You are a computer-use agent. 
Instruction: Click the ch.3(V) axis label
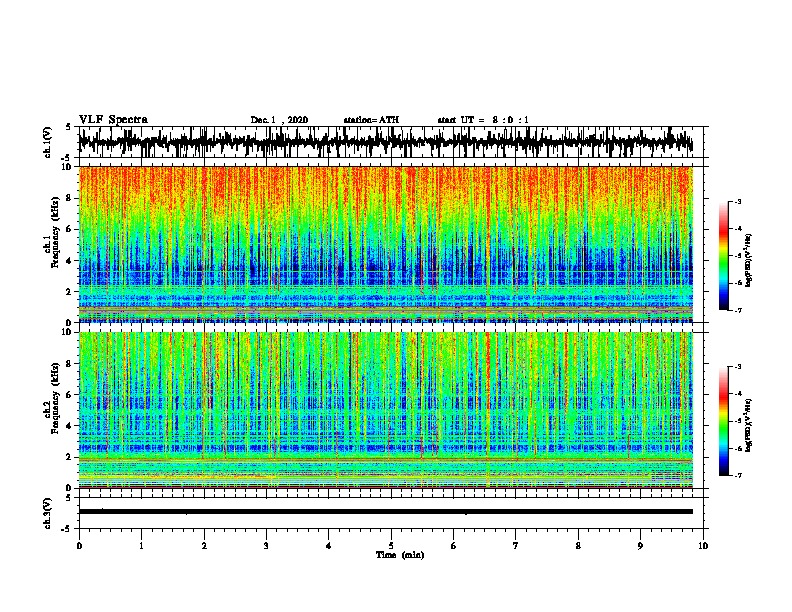tap(48, 513)
